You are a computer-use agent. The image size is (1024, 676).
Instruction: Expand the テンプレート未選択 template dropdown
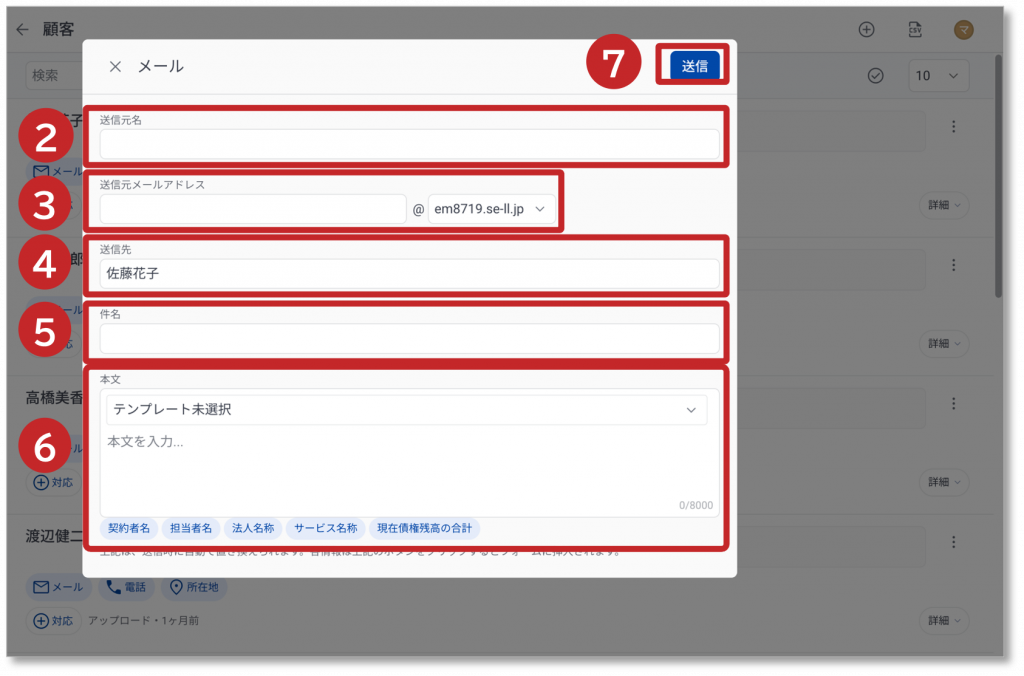pos(406,409)
